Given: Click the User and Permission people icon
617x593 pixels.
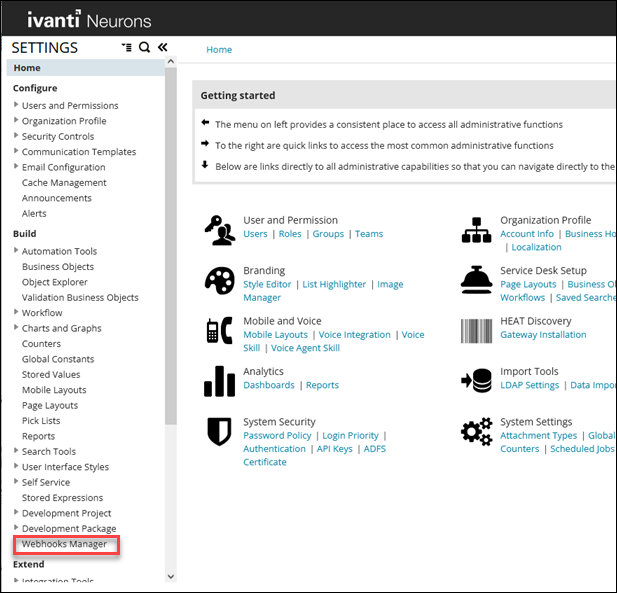Looking at the screenshot, I should click(x=219, y=229).
